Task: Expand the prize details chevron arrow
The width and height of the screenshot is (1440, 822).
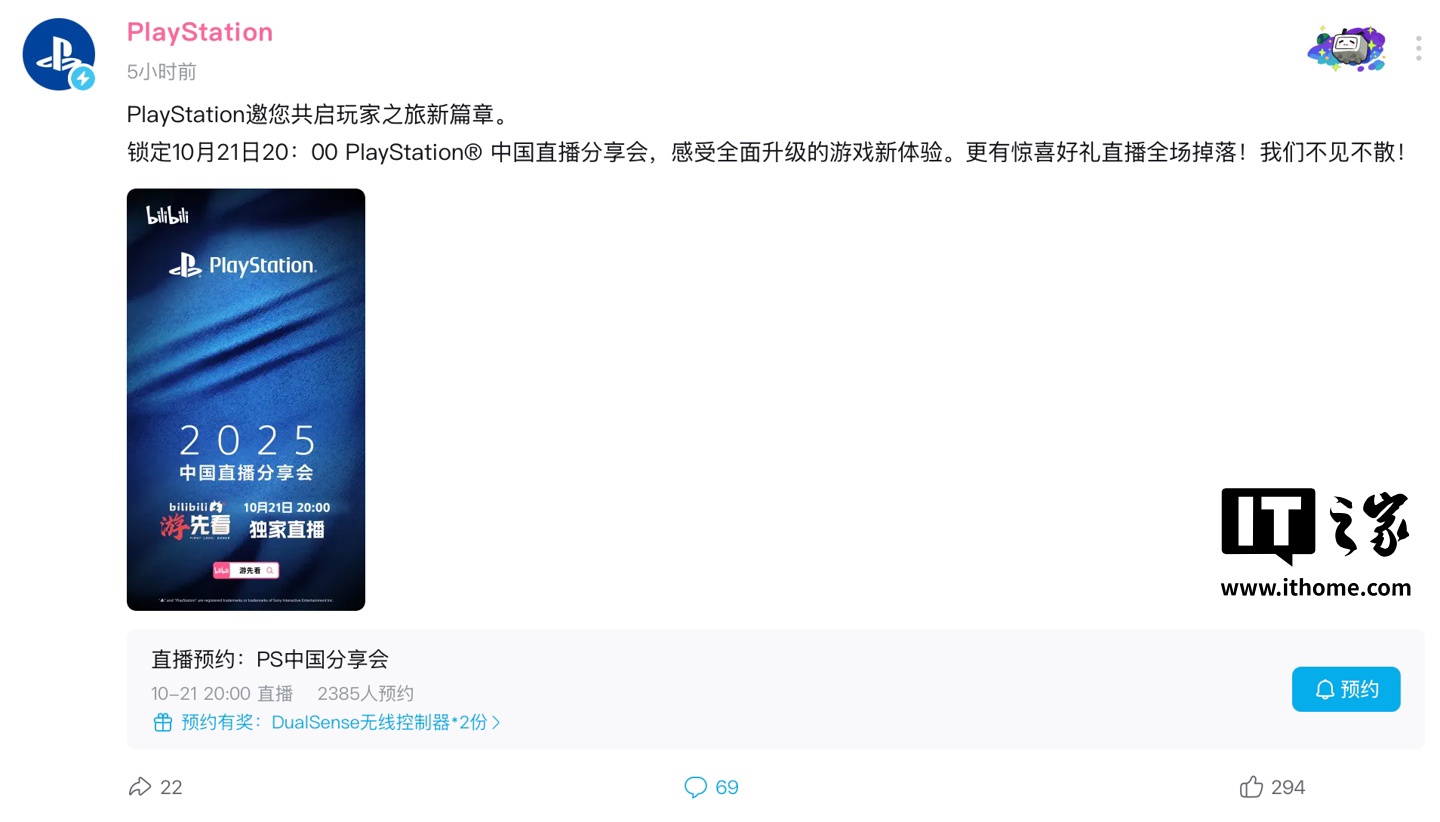Action: 496,722
